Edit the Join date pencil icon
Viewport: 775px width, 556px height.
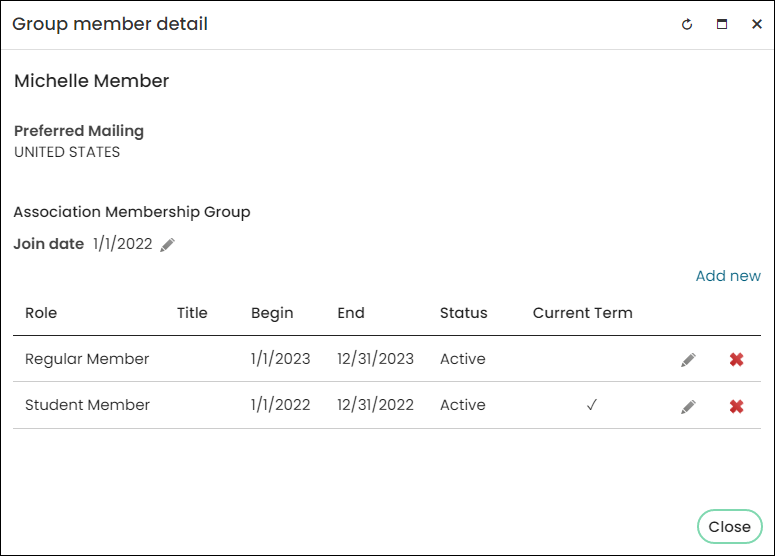click(168, 245)
